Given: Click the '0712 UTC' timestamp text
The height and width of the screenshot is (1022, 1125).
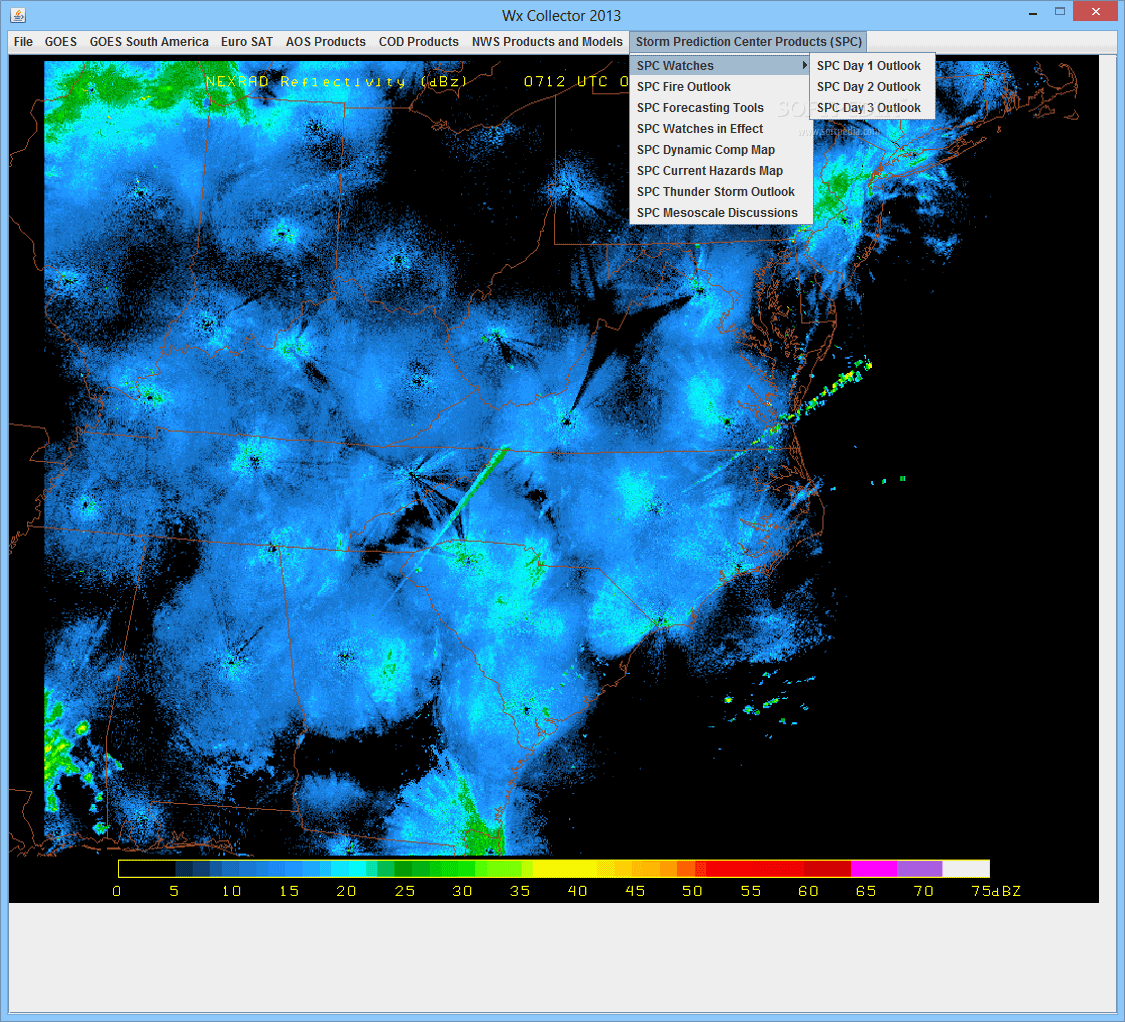Looking at the screenshot, I should (x=565, y=82).
